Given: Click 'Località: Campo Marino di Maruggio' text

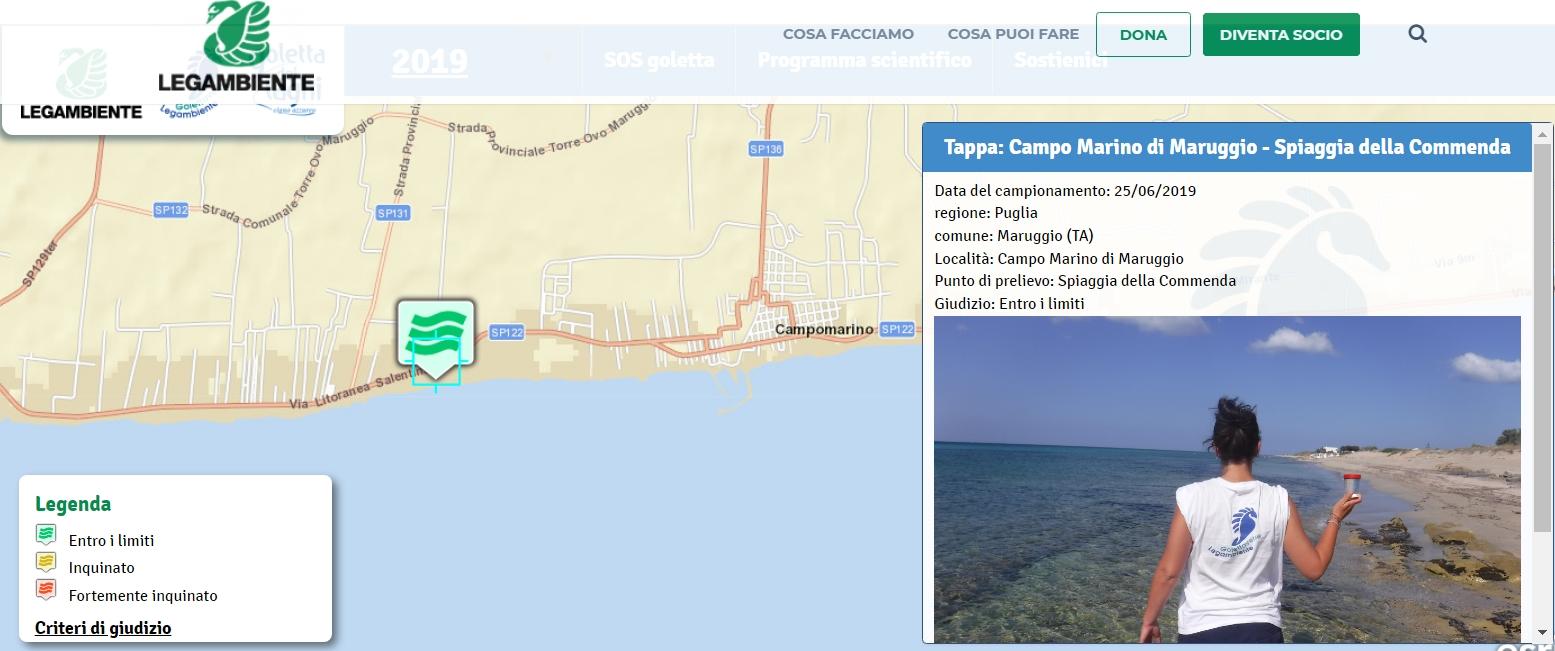Looking at the screenshot, I should coord(1059,258).
